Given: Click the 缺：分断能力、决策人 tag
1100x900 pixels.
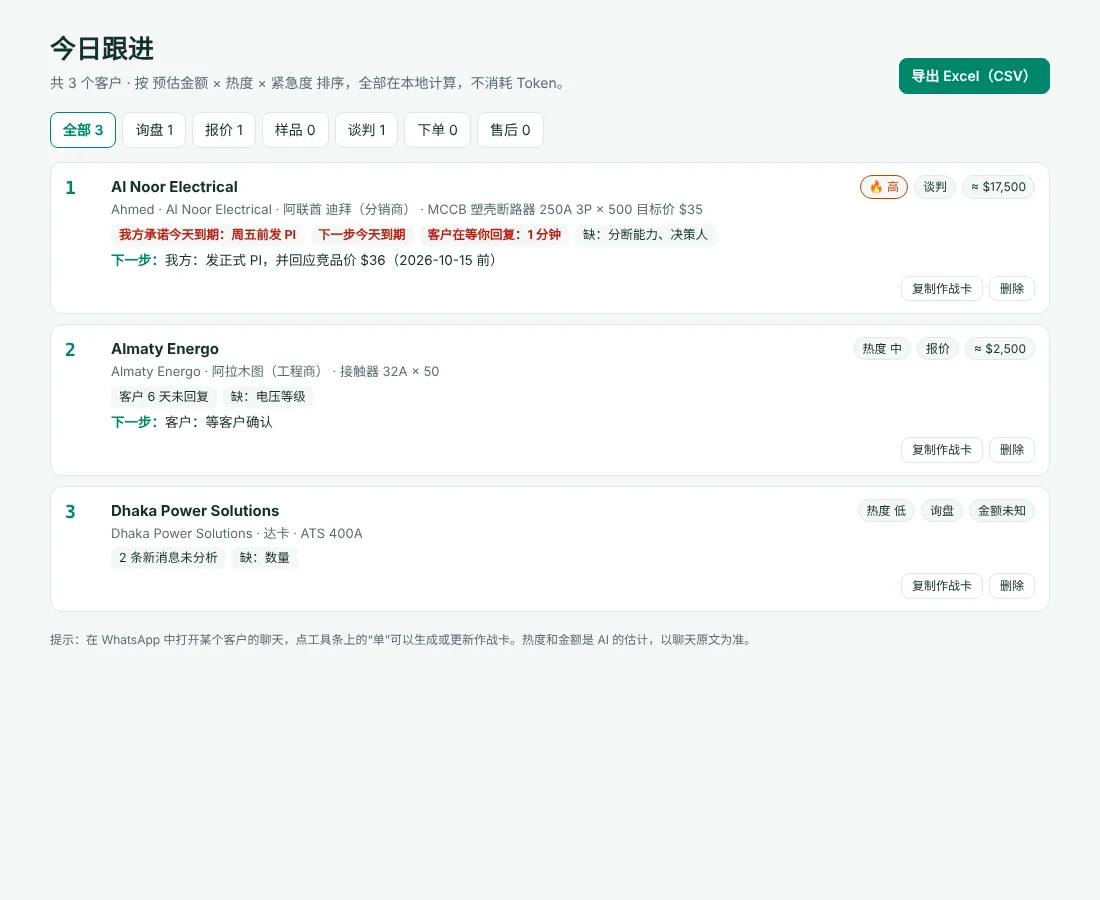Looking at the screenshot, I should [645, 234].
